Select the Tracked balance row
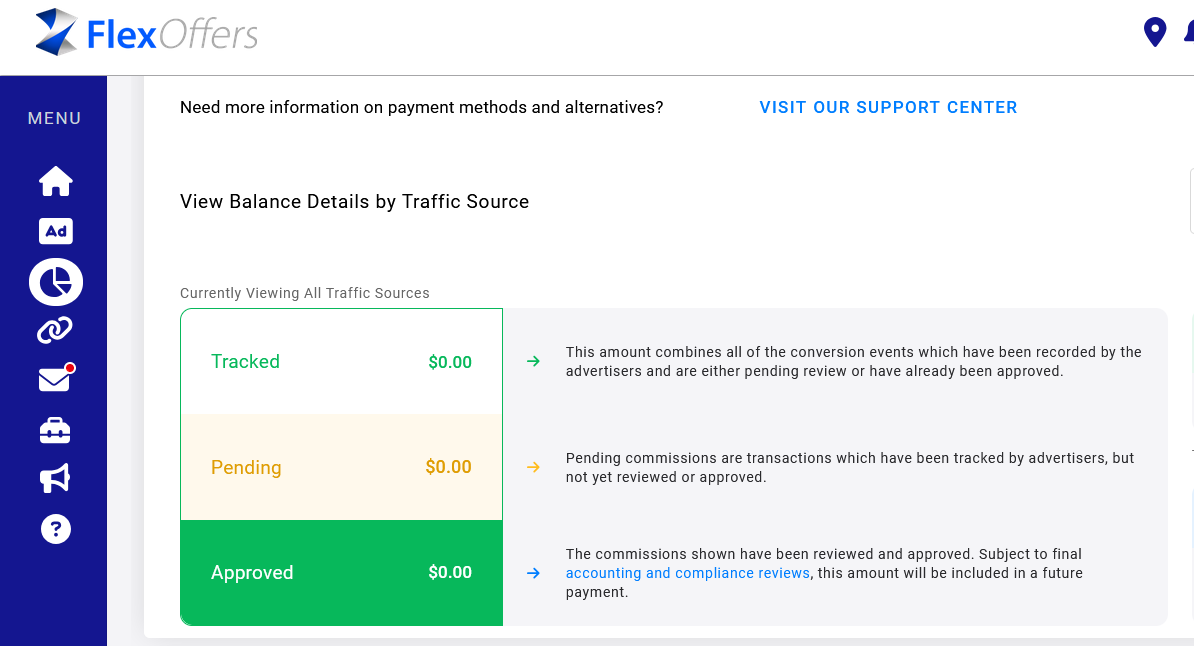This screenshot has width=1194, height=646. [x=341, y=362]
